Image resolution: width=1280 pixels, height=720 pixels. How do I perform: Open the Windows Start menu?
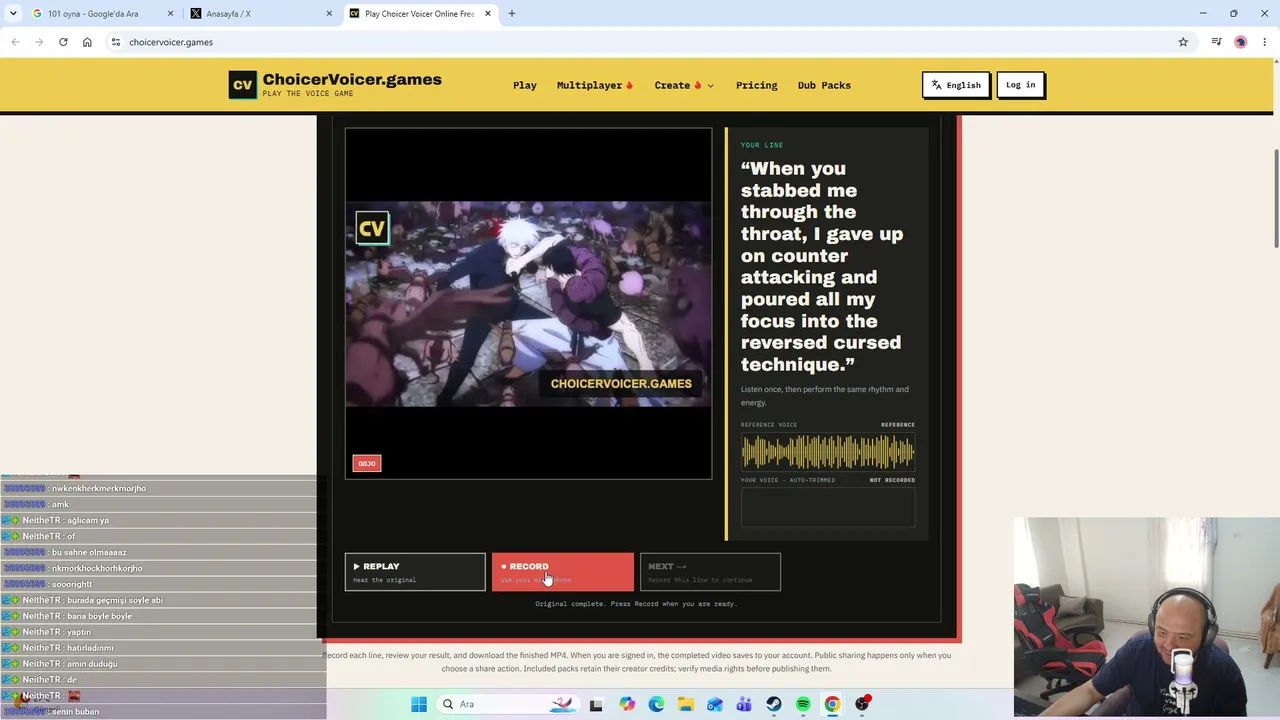419,704
